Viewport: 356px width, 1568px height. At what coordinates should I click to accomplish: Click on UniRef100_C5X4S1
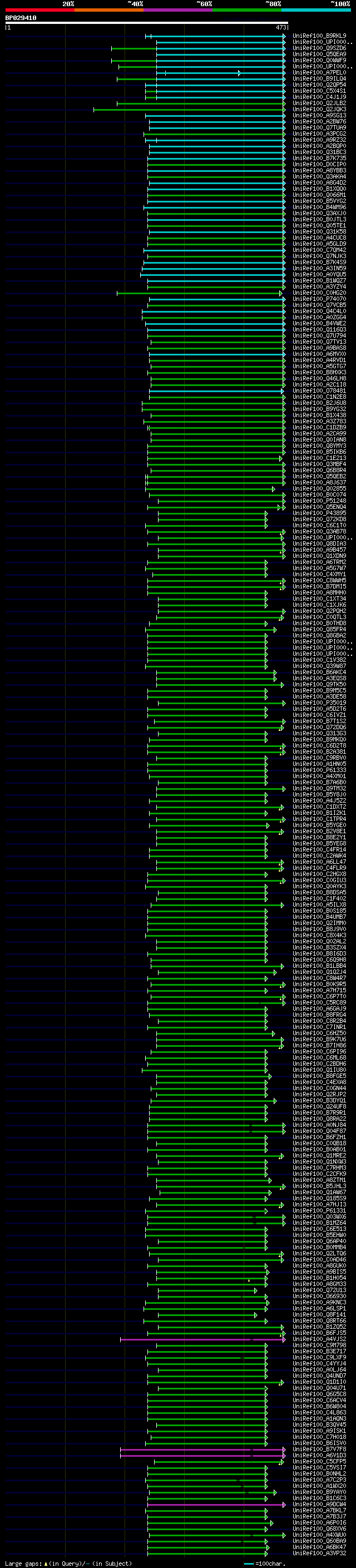point(319,91)
